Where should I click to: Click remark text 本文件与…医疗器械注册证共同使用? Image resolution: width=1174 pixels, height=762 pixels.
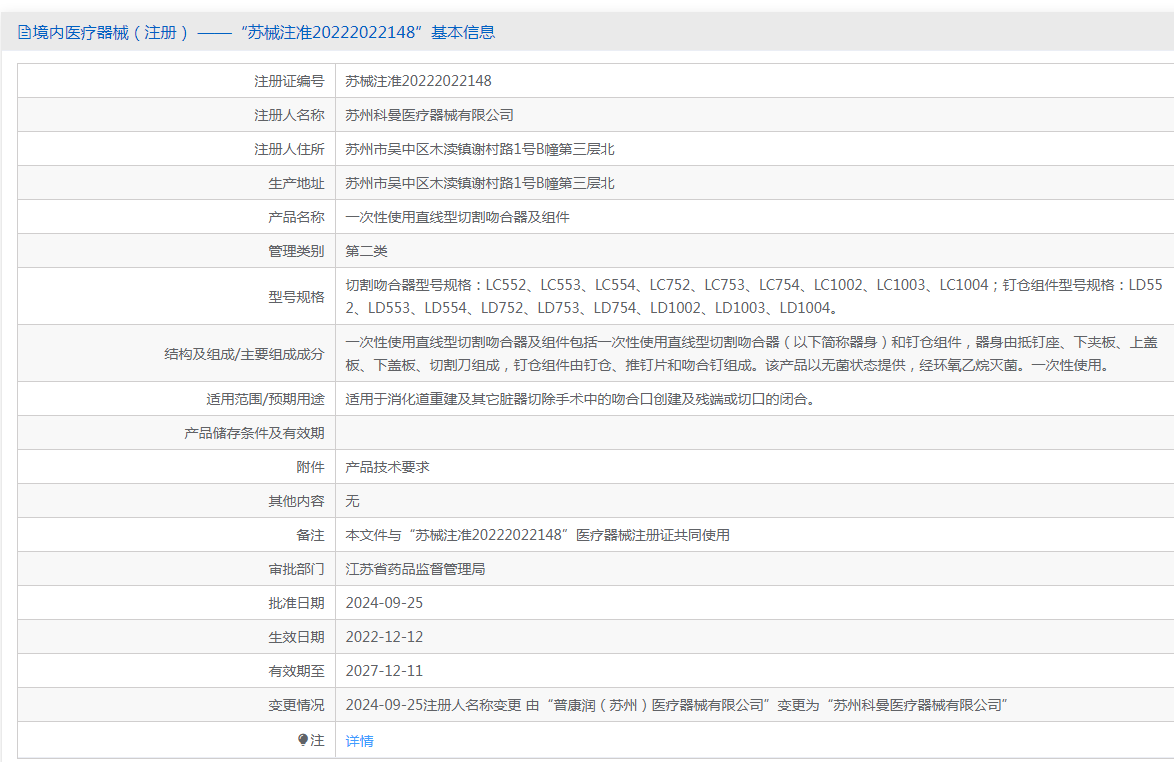point(538,535)
